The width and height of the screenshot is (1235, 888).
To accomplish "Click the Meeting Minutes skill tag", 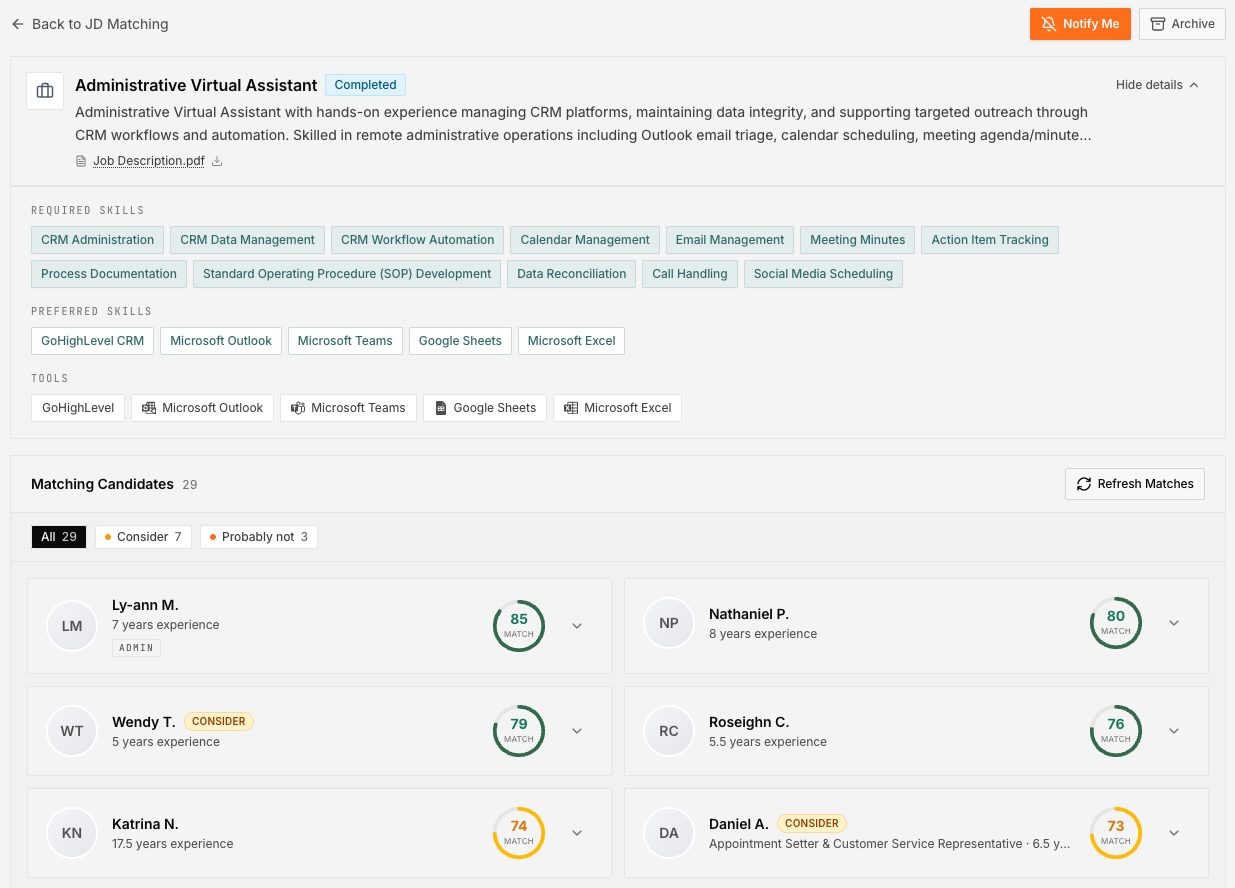I will pyautogui.click(x=857, y=240).
